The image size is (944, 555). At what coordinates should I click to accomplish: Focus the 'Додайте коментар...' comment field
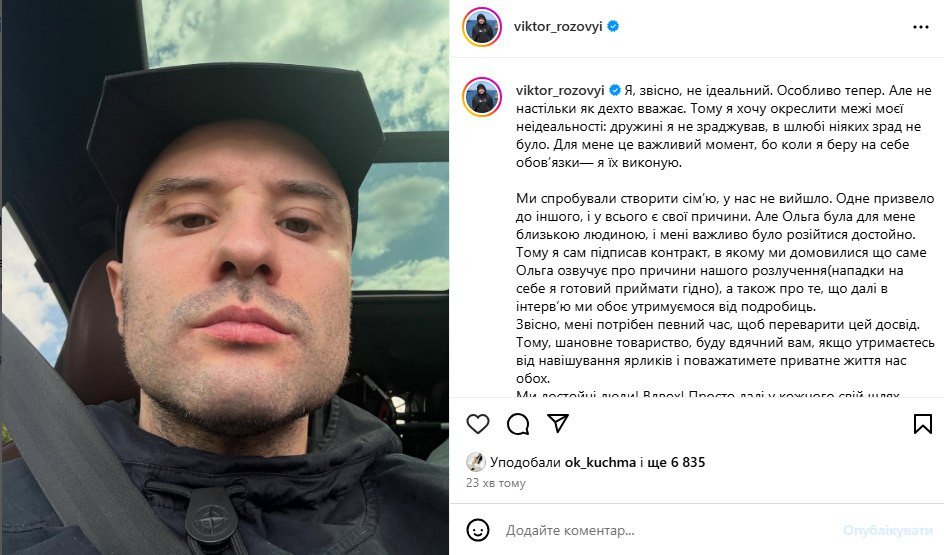(x=668, y=530)
